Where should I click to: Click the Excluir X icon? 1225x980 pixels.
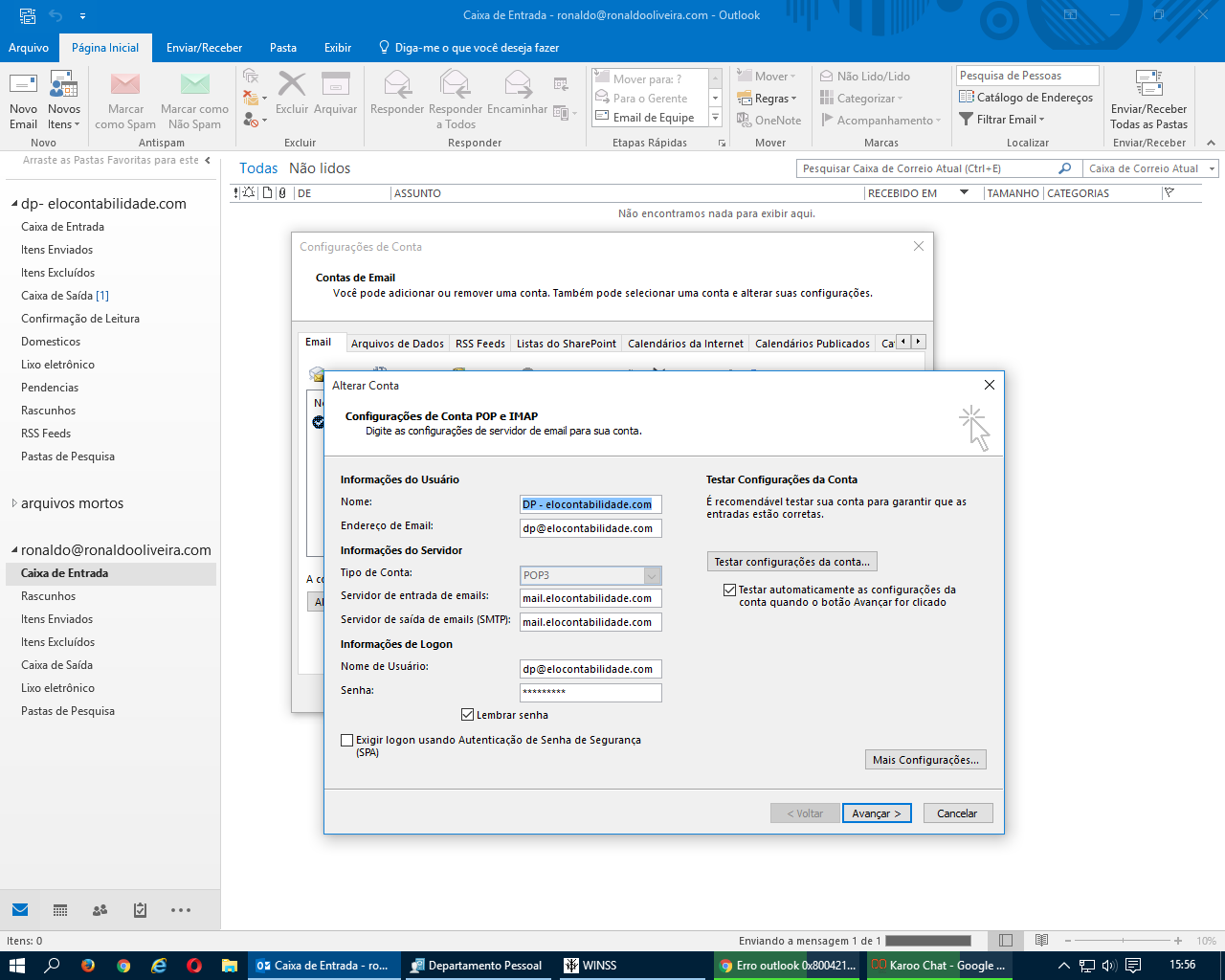tap(292, 85)
